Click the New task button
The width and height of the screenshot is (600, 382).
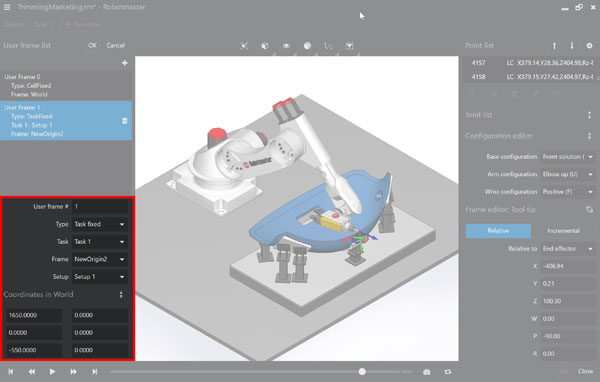[82, 24]
